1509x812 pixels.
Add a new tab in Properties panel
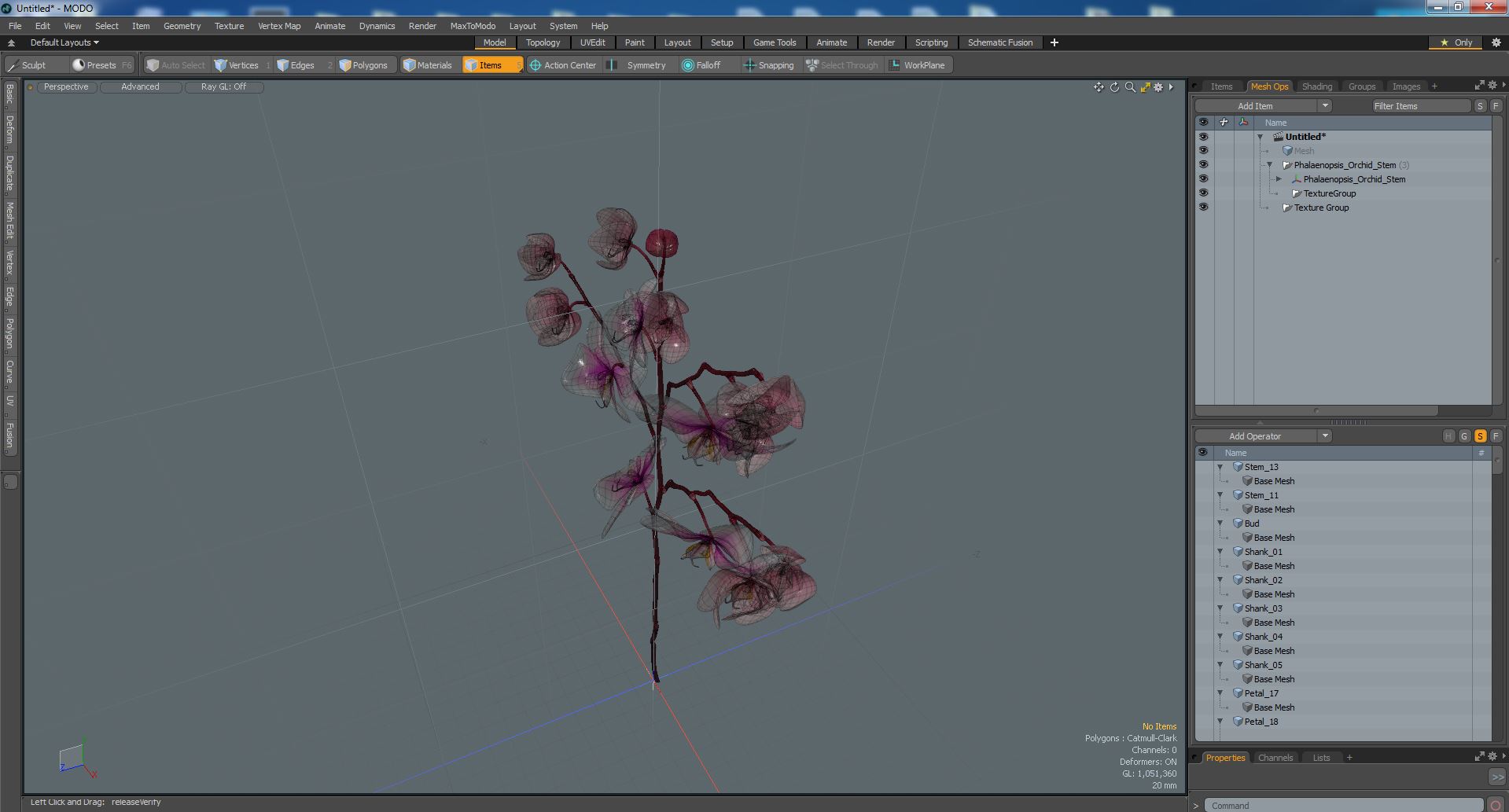click(1349, 758)
